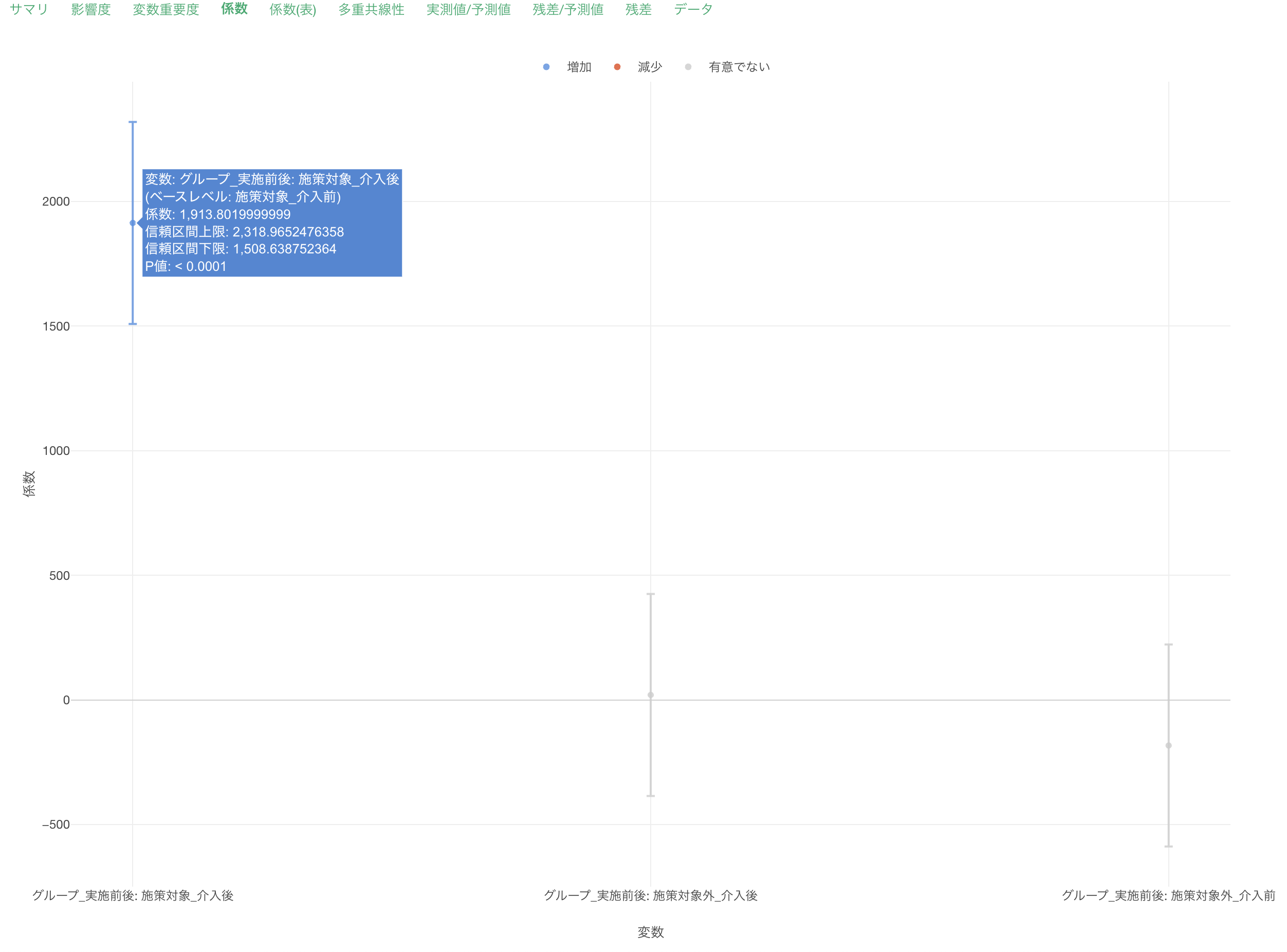Switch to the 影響度 tab

pyautogui.click(x=90, y=9)
